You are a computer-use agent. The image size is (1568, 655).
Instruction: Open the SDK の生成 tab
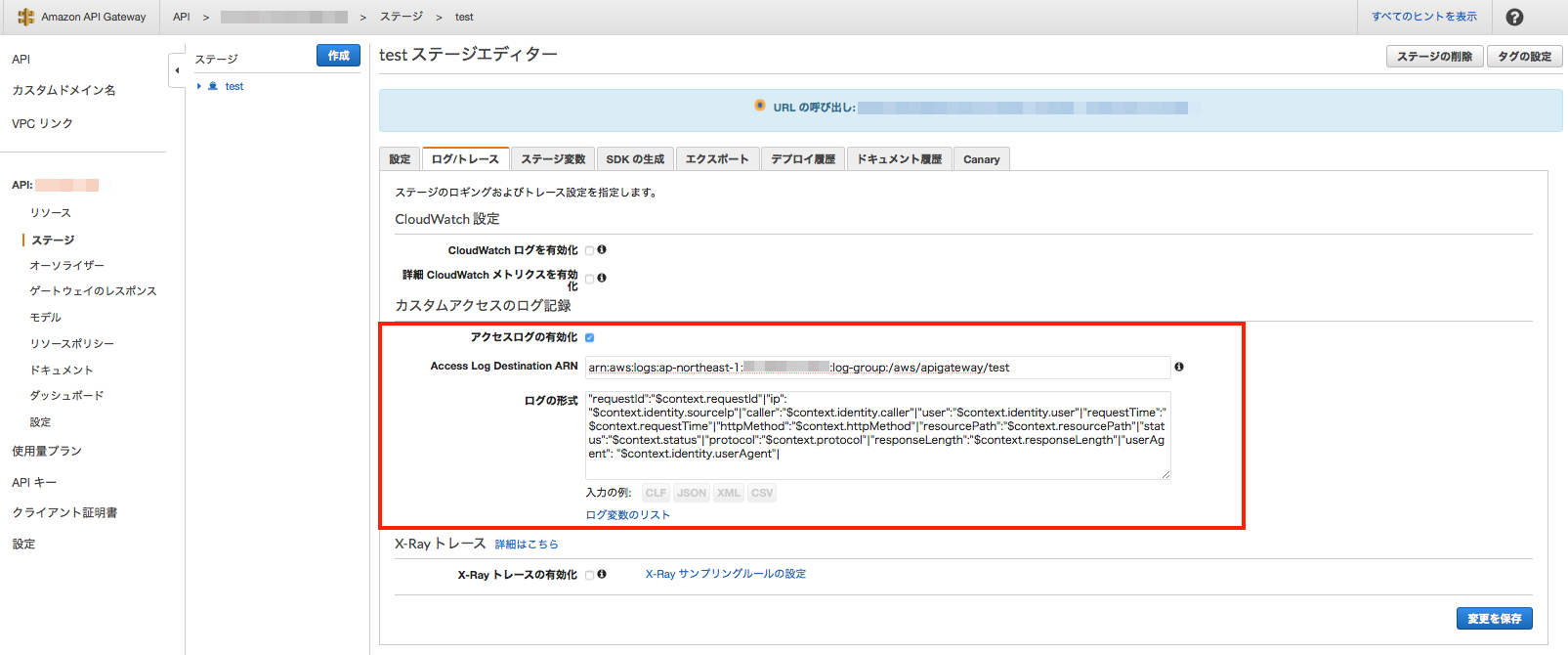(635, 159)
